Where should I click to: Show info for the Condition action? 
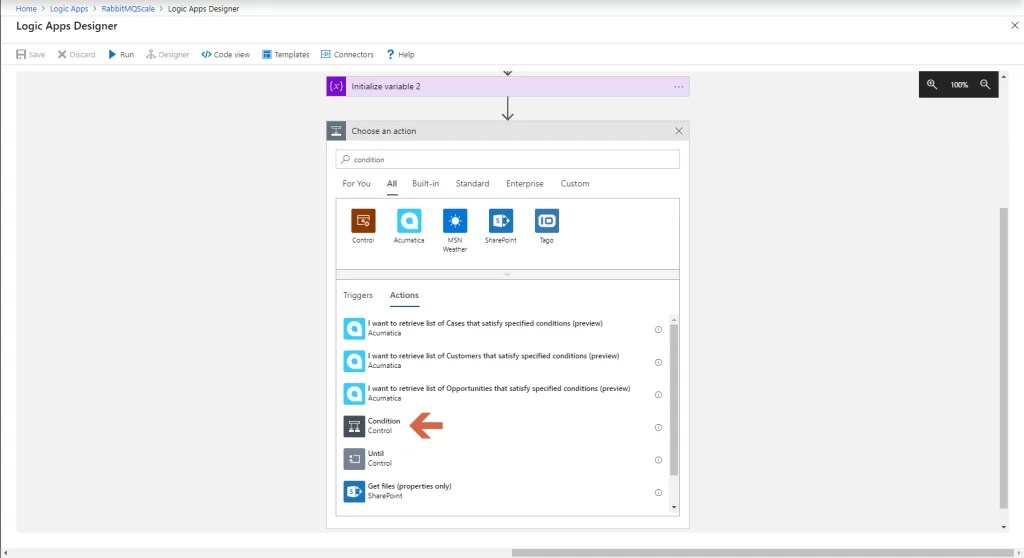[658, 427]
